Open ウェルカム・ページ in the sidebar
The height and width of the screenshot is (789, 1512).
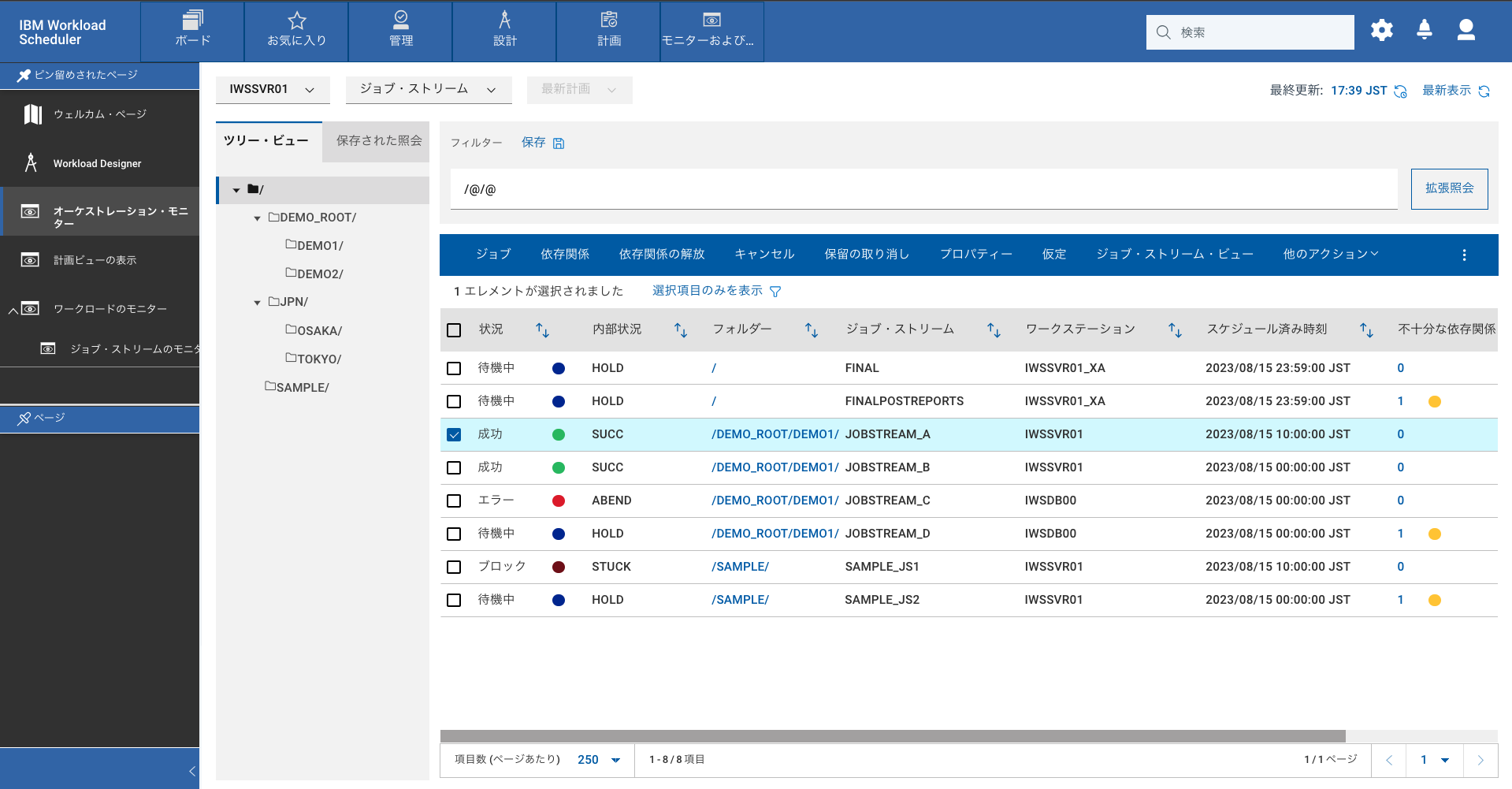pos(100,114)
